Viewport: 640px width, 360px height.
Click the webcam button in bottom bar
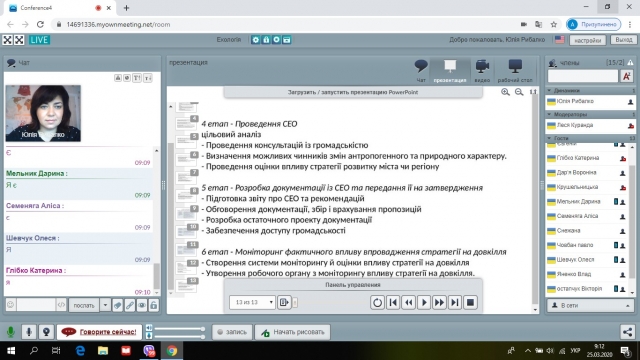[46, 332]
